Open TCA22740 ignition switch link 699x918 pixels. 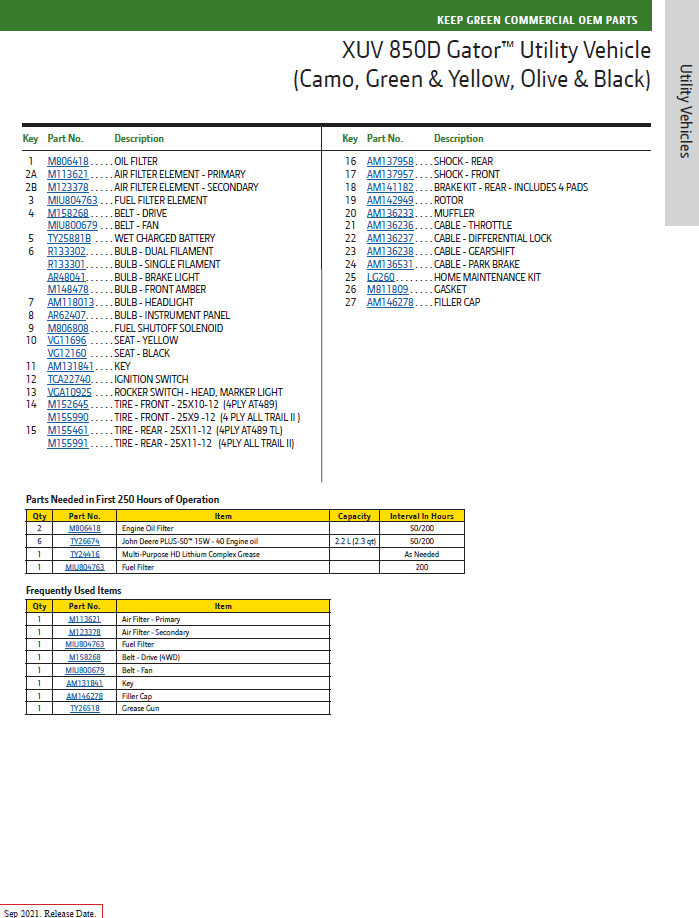click(x=69, y=379)
